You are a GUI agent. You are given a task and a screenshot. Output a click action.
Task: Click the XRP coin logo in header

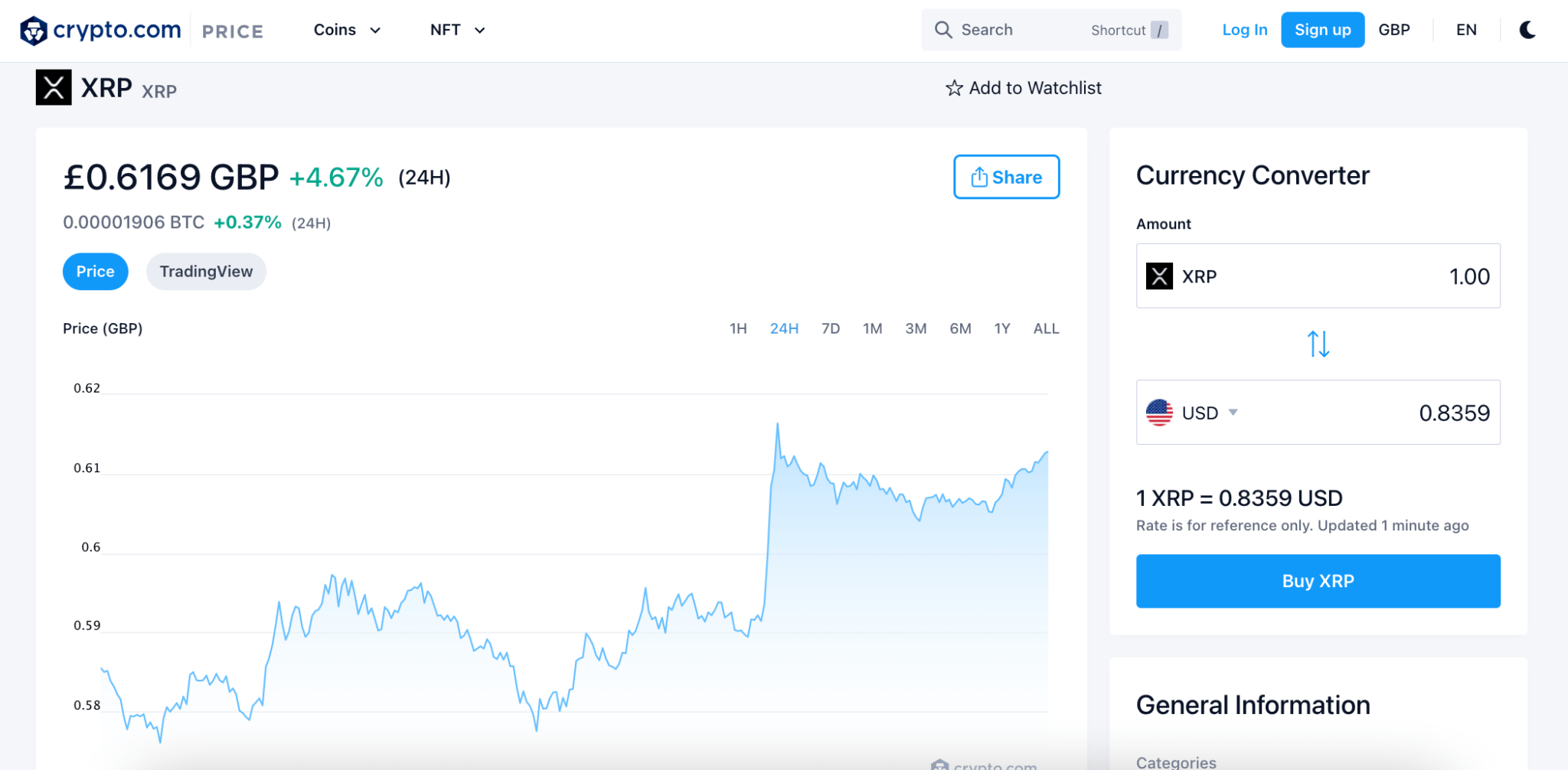54,87
